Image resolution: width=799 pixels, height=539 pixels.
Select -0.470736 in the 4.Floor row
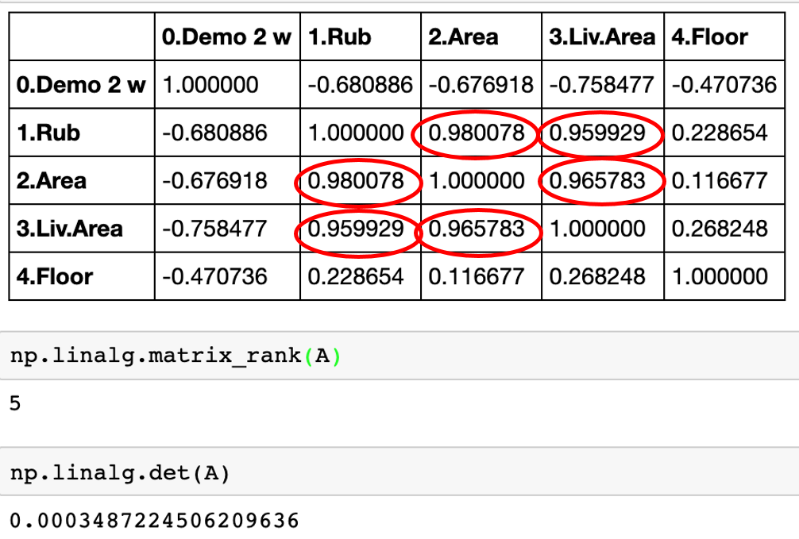215,277
